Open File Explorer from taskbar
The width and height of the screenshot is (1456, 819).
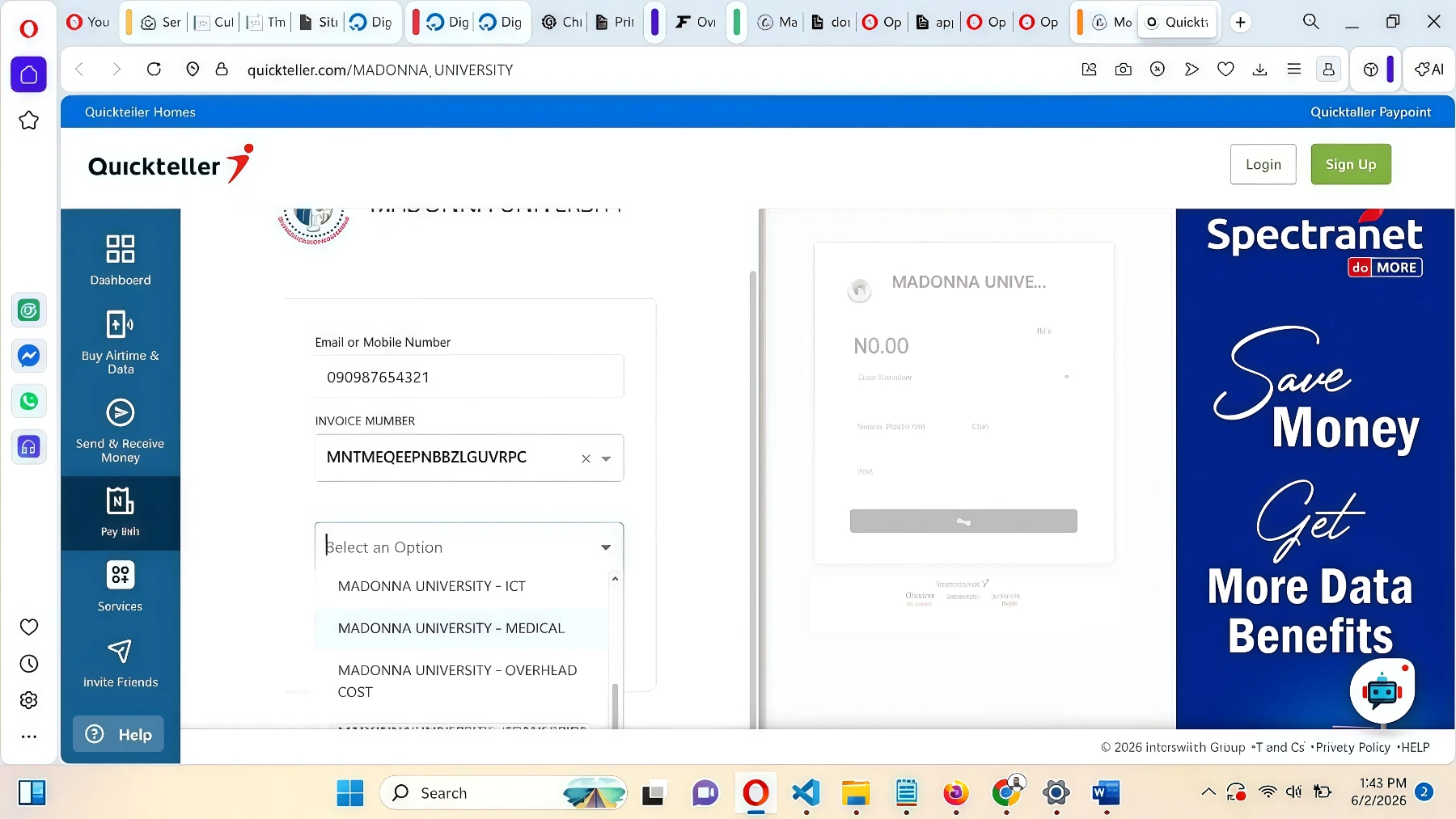point(856,793)
